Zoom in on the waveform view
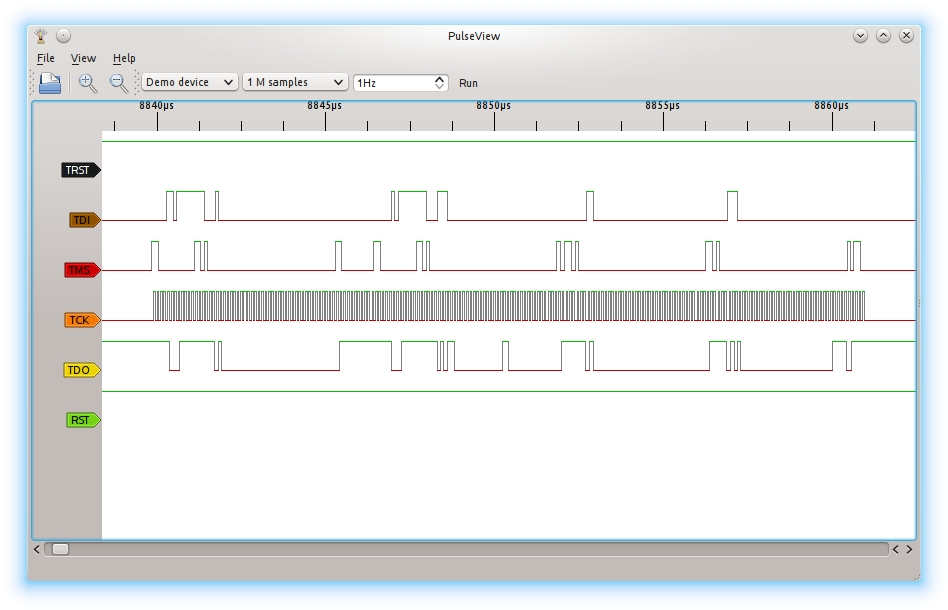The width and height of the screenshot is (948, 610). 88,83
